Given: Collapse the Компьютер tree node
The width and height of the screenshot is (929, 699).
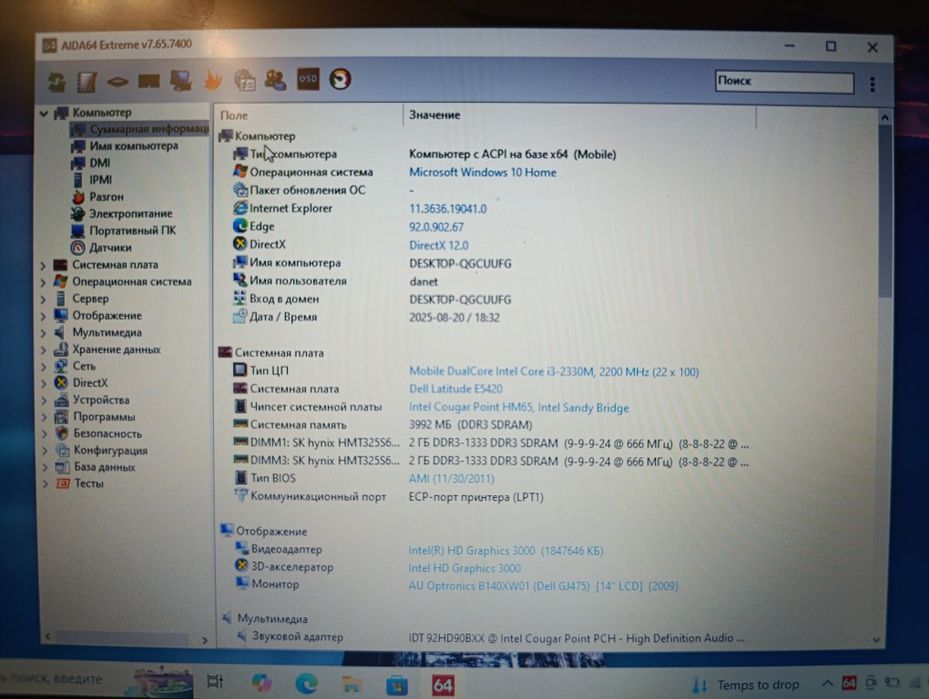Looking at the screenshot, I should pyautogui.click(x=44, y=113).
